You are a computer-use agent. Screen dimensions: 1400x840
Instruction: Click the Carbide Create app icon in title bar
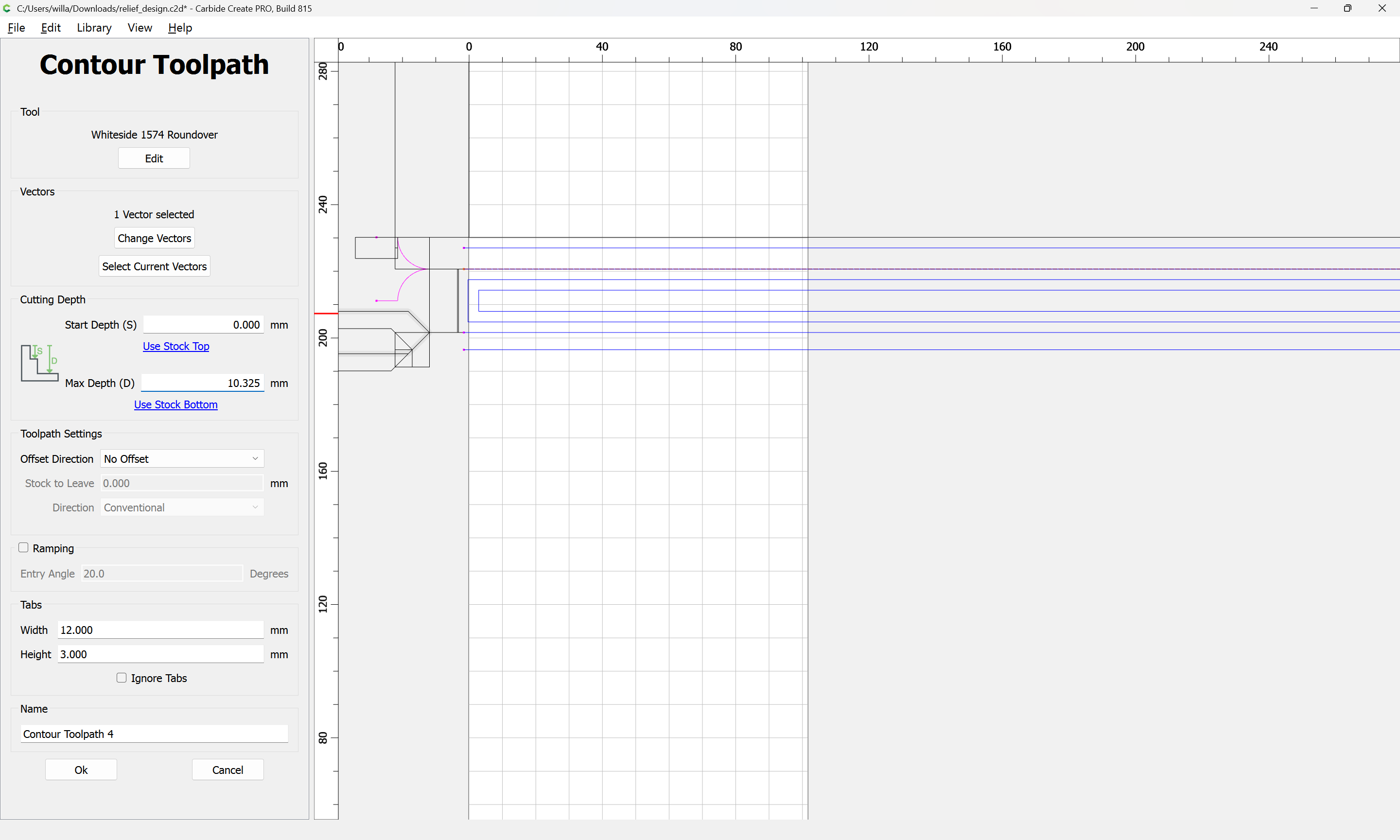coord(7,8)
